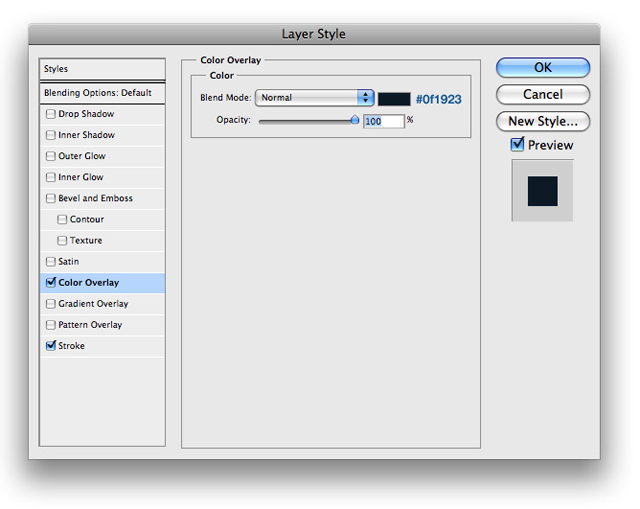640x509 pixels.
Task: Open the overlay color swatch picker
Action: (394, 99)
